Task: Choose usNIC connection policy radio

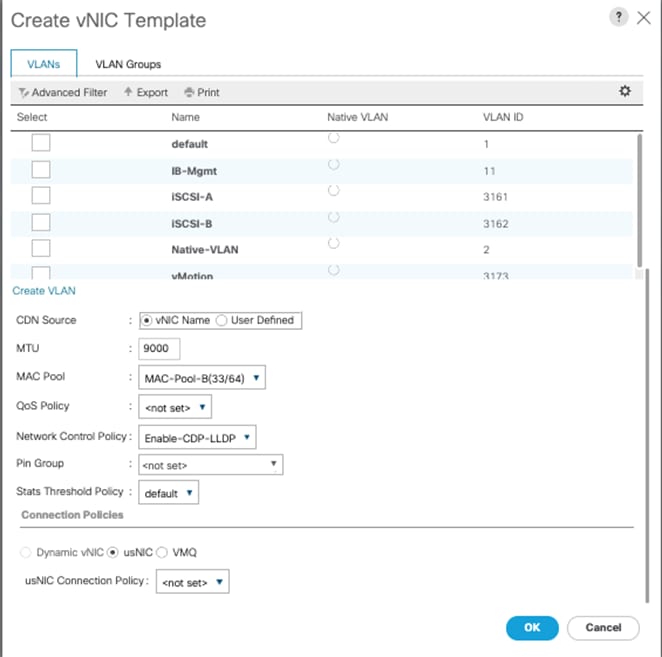Action: click(113, 552)
